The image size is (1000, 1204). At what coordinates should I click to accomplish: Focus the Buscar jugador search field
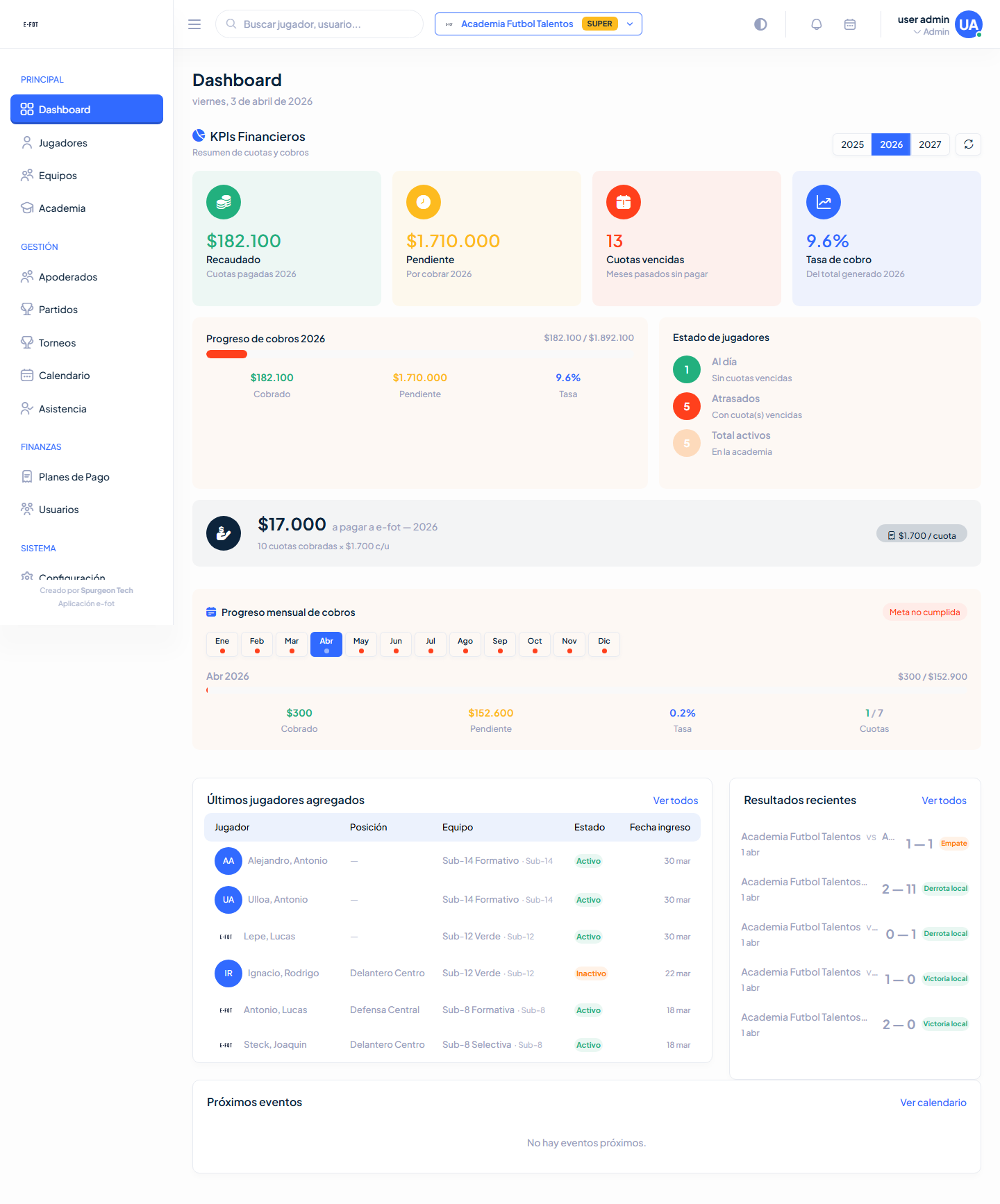(319, 24)
